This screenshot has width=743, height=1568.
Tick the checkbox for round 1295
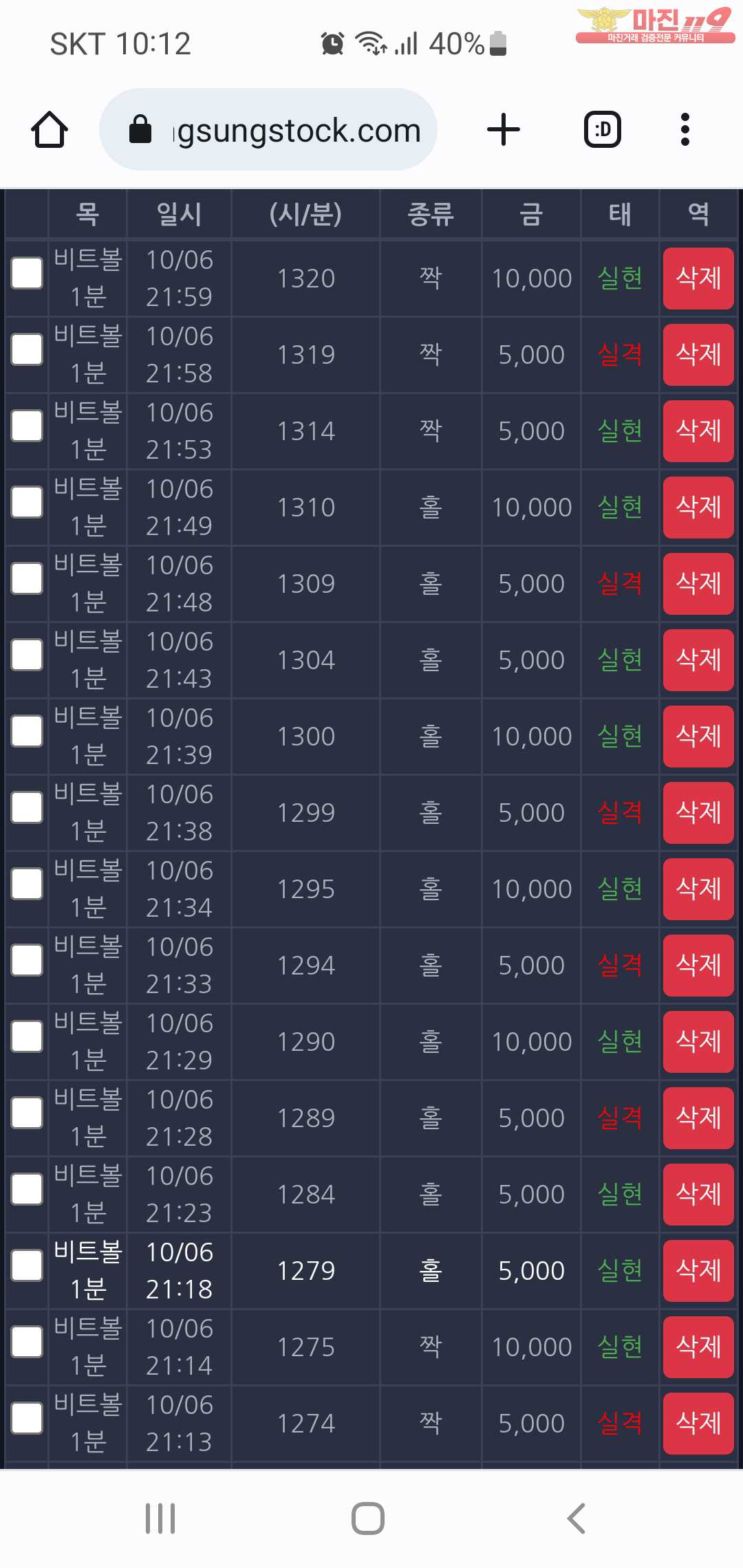[x=28, y=884]
